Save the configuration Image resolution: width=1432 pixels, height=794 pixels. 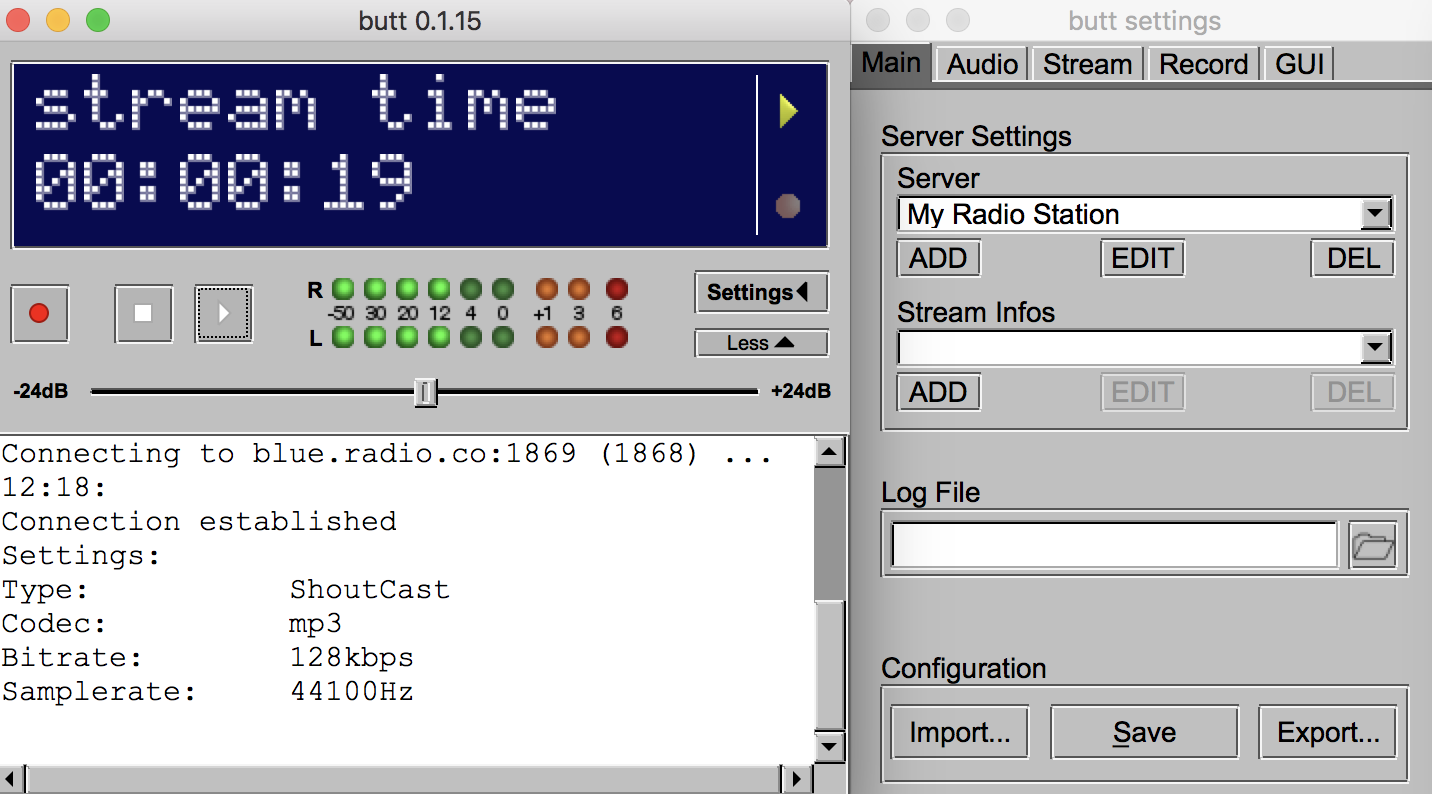(x=1144, y=733)
